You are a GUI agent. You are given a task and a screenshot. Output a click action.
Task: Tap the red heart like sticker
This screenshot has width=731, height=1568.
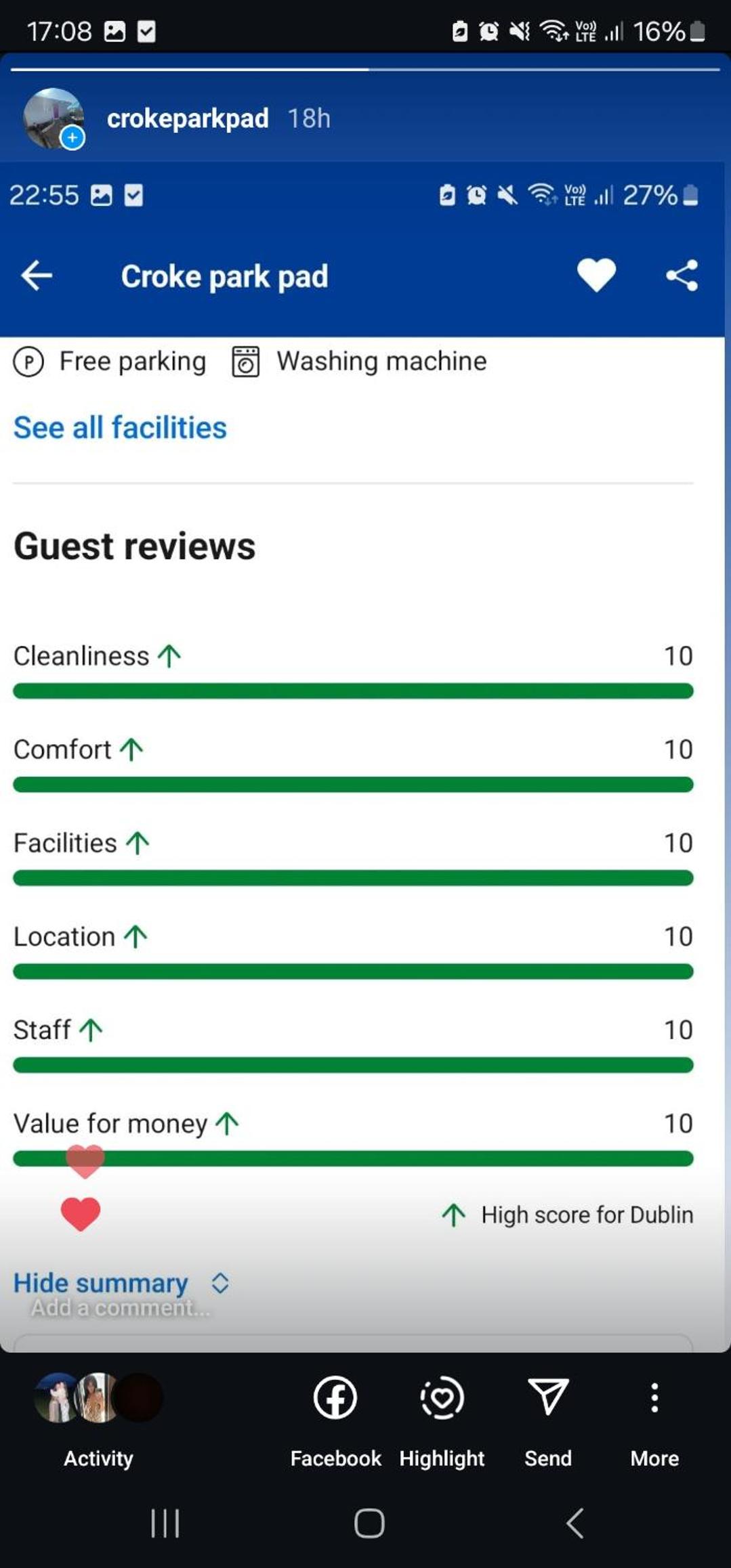click(81, 1214)
